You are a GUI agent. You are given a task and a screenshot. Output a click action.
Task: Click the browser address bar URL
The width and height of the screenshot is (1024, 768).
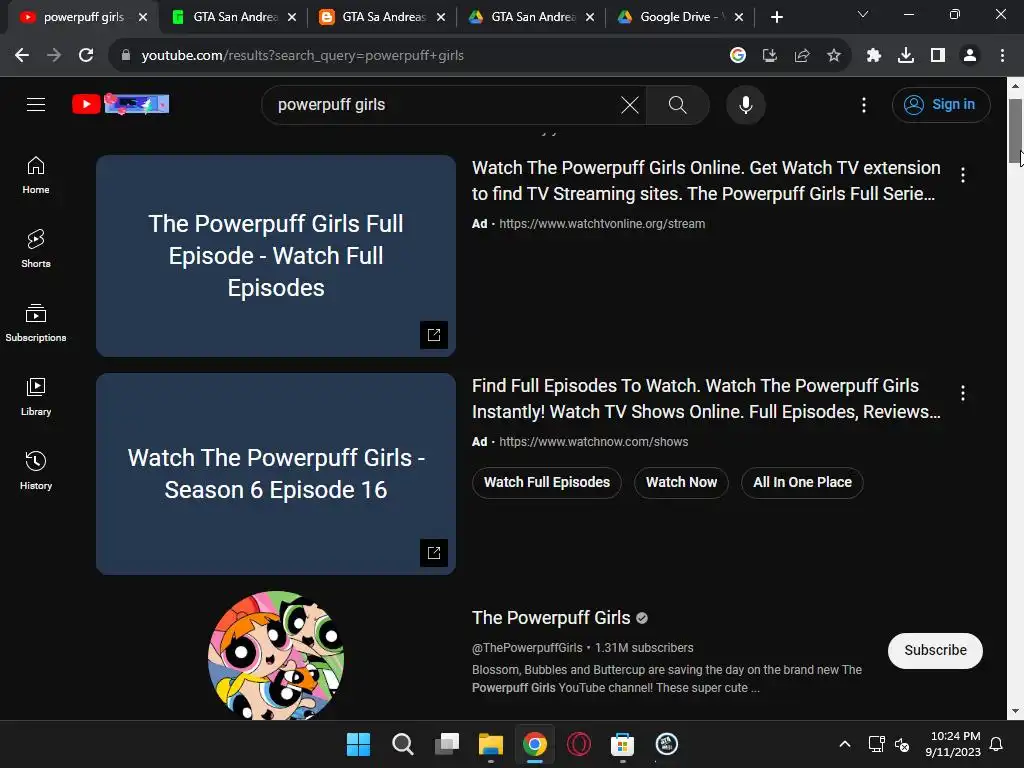[x=302, y=56]
